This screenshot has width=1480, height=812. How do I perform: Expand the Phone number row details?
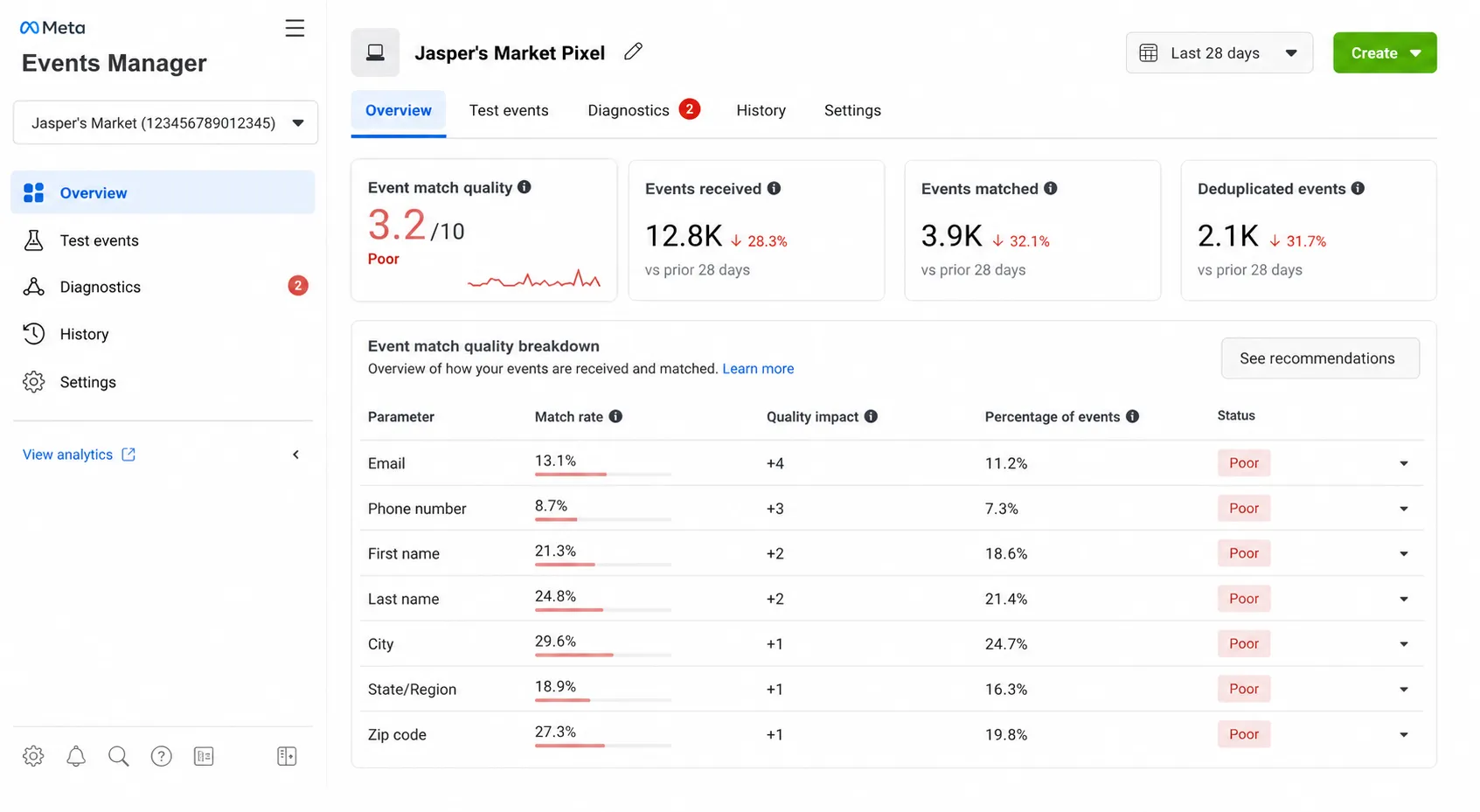[x=1403, y=509]
